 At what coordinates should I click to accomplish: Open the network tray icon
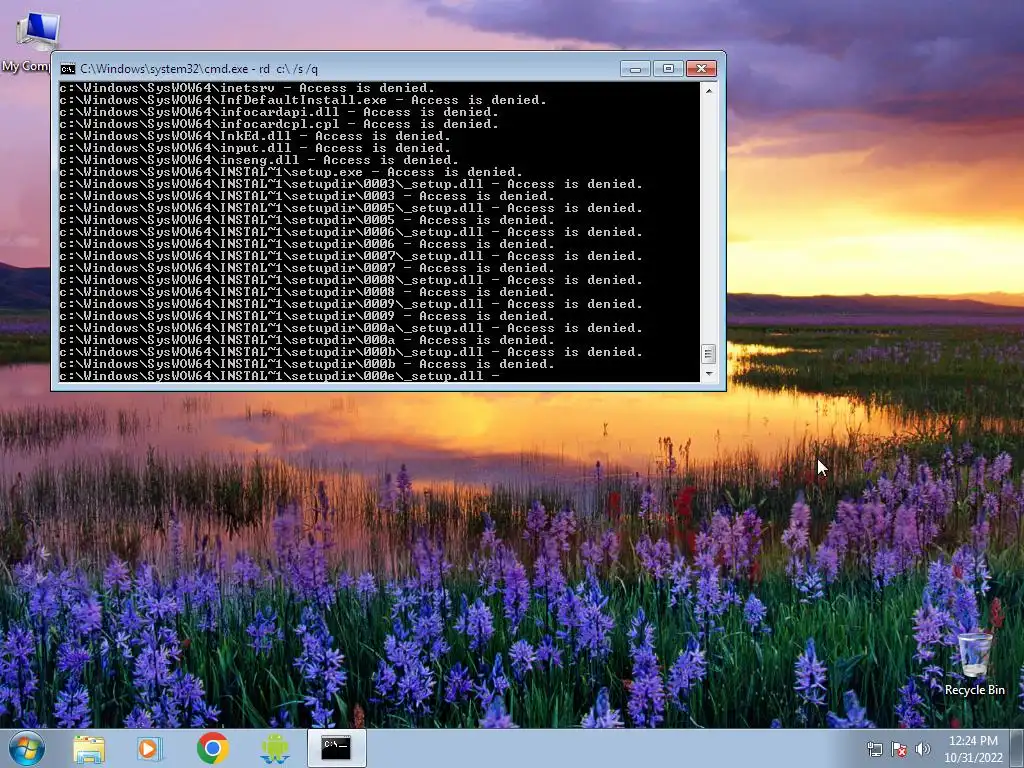(874, 749)
